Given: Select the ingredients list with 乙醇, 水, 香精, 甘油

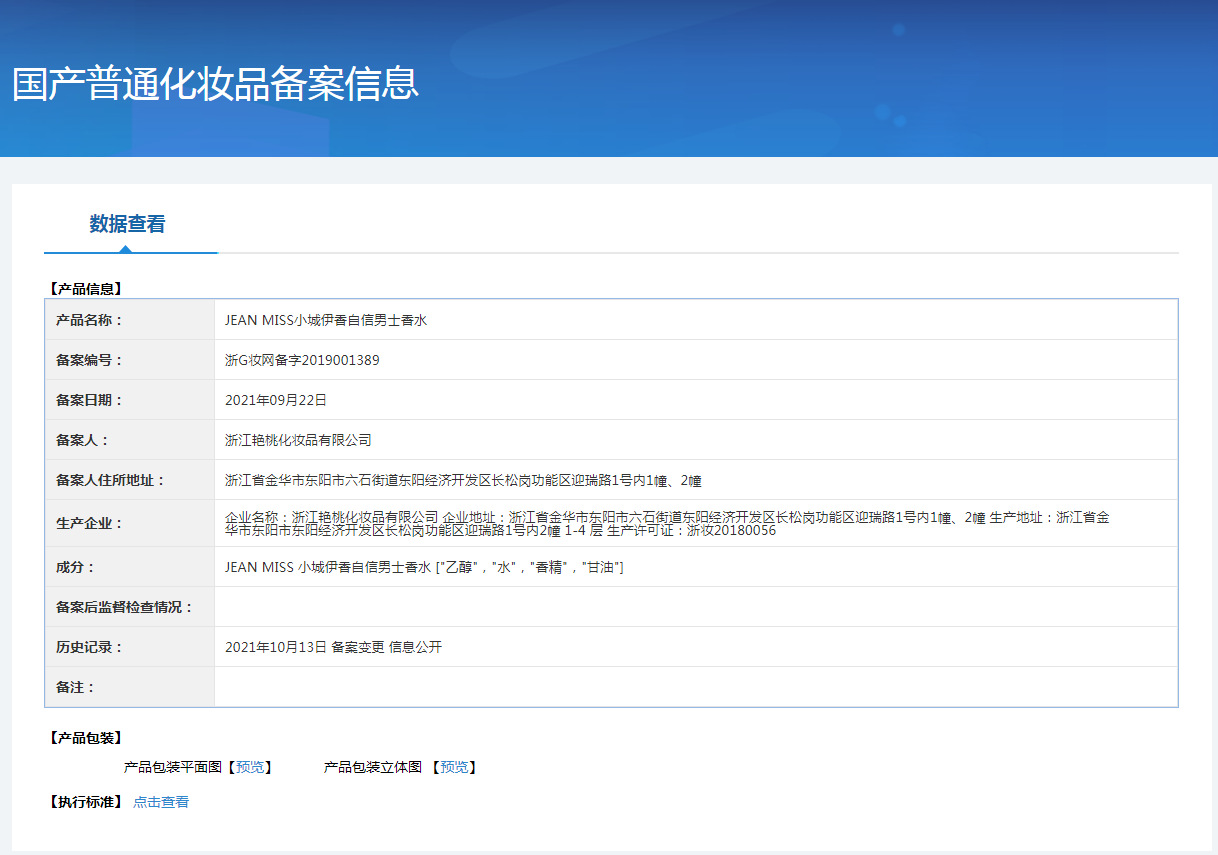Looking at the screenshot, I should (x=424, y=567).
